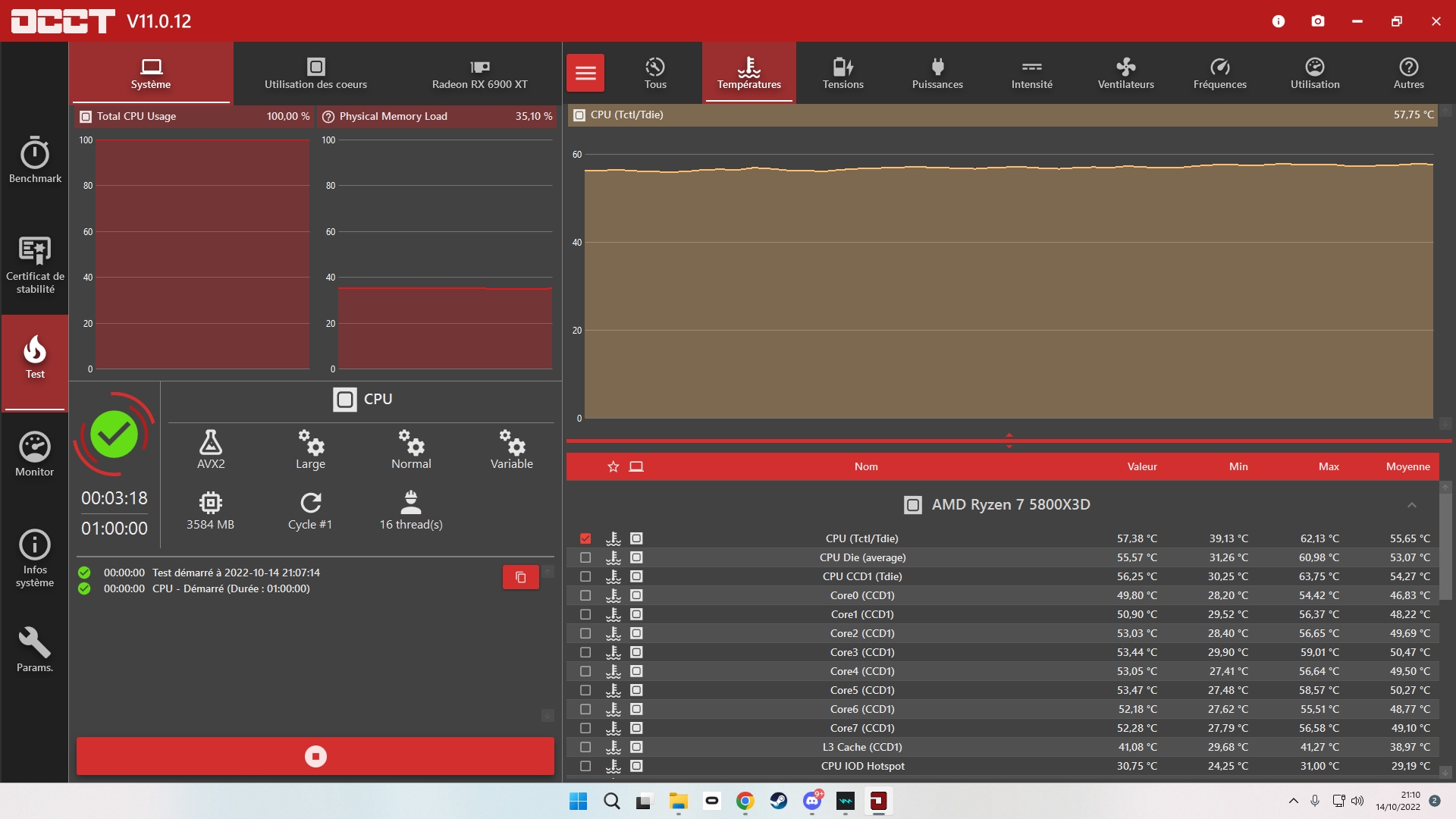Open the Monitor section

[35, 454]
